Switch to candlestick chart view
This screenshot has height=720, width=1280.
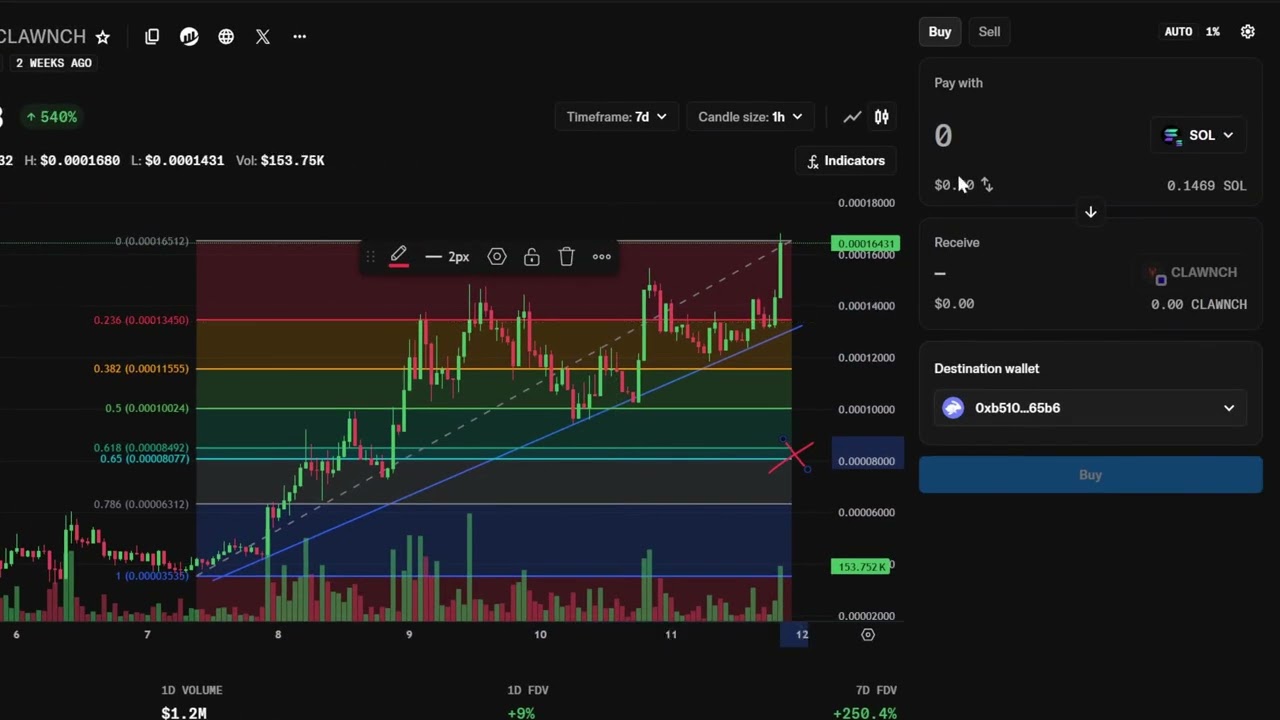tap(882, 117)
